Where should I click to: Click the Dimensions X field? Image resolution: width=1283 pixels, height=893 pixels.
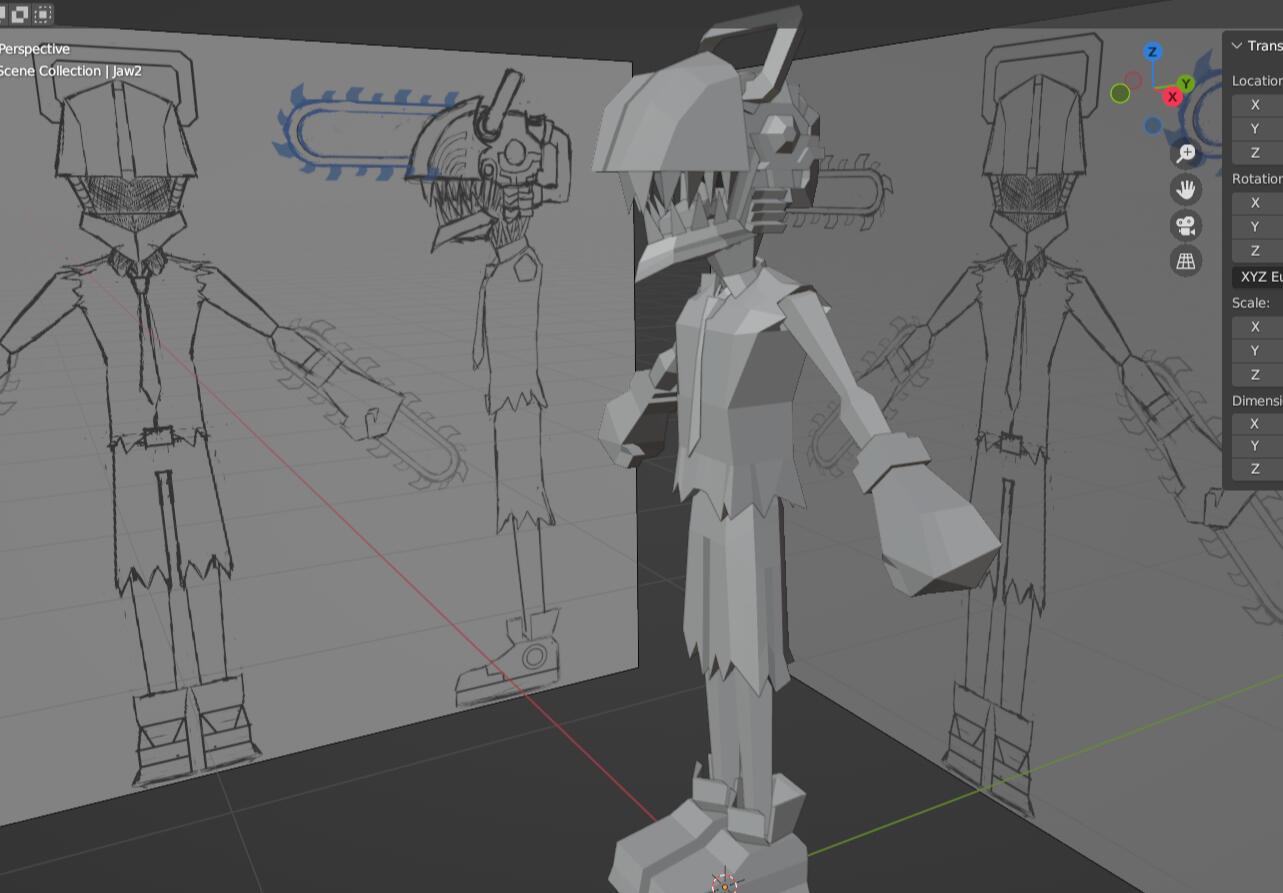(1256, 423)
